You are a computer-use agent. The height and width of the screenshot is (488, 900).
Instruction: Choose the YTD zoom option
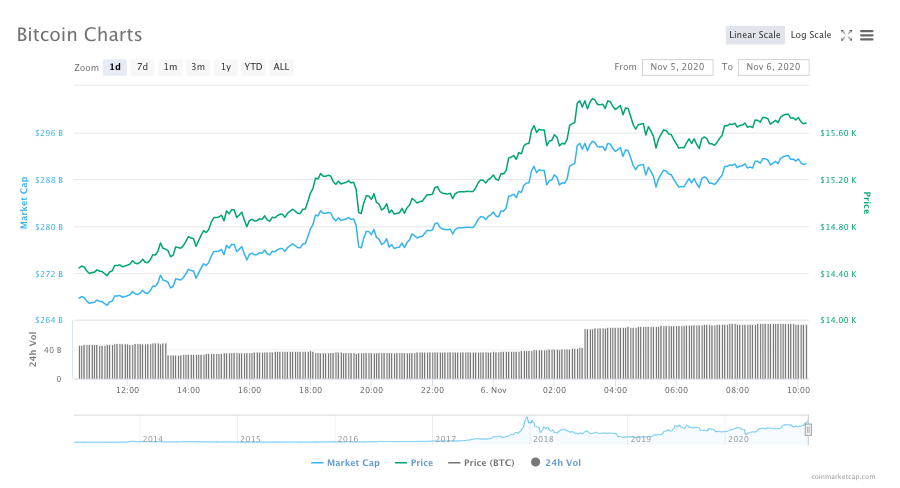click(254, 67)
